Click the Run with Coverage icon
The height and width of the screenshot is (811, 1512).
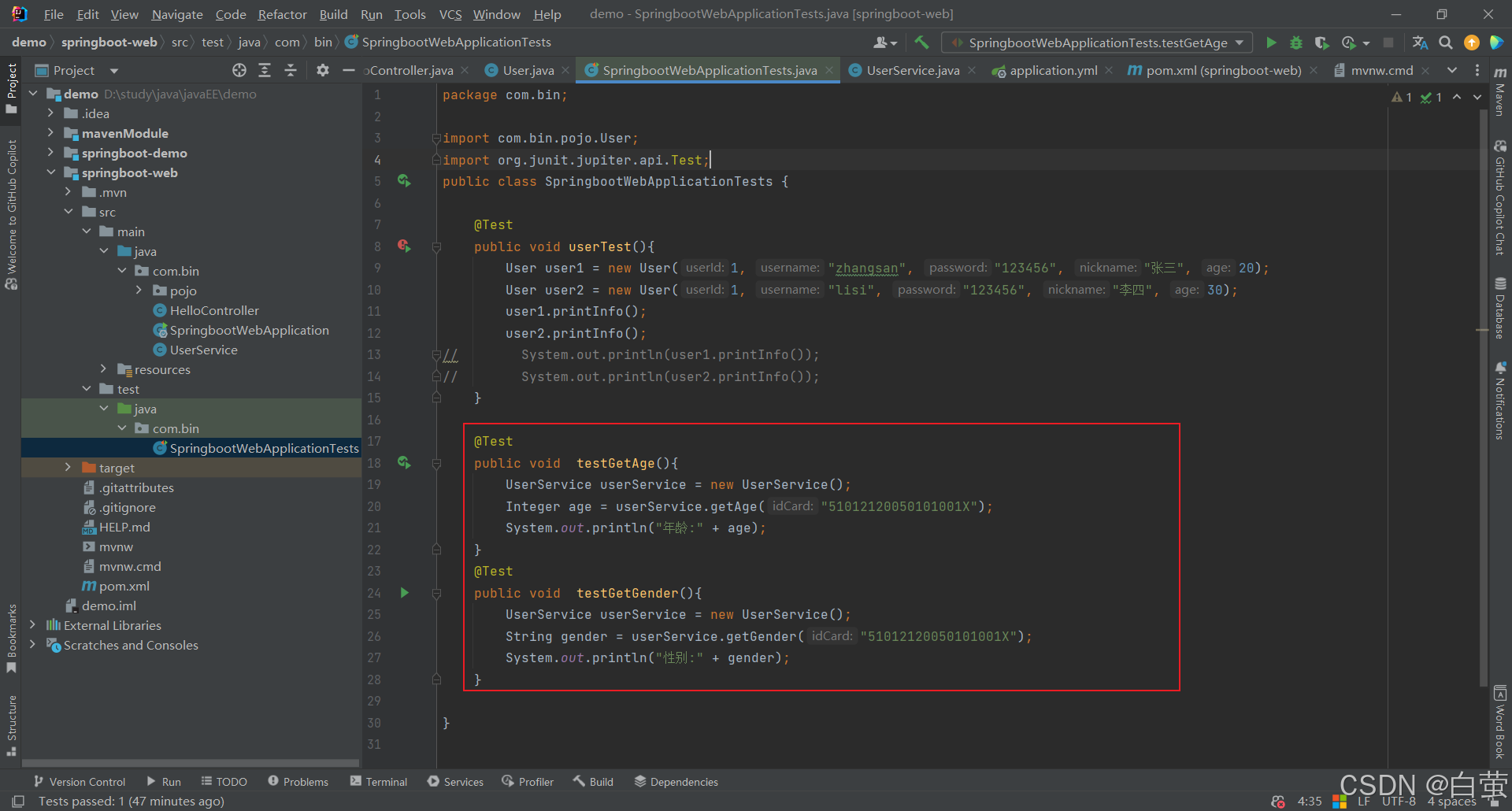coord(1321,43)
